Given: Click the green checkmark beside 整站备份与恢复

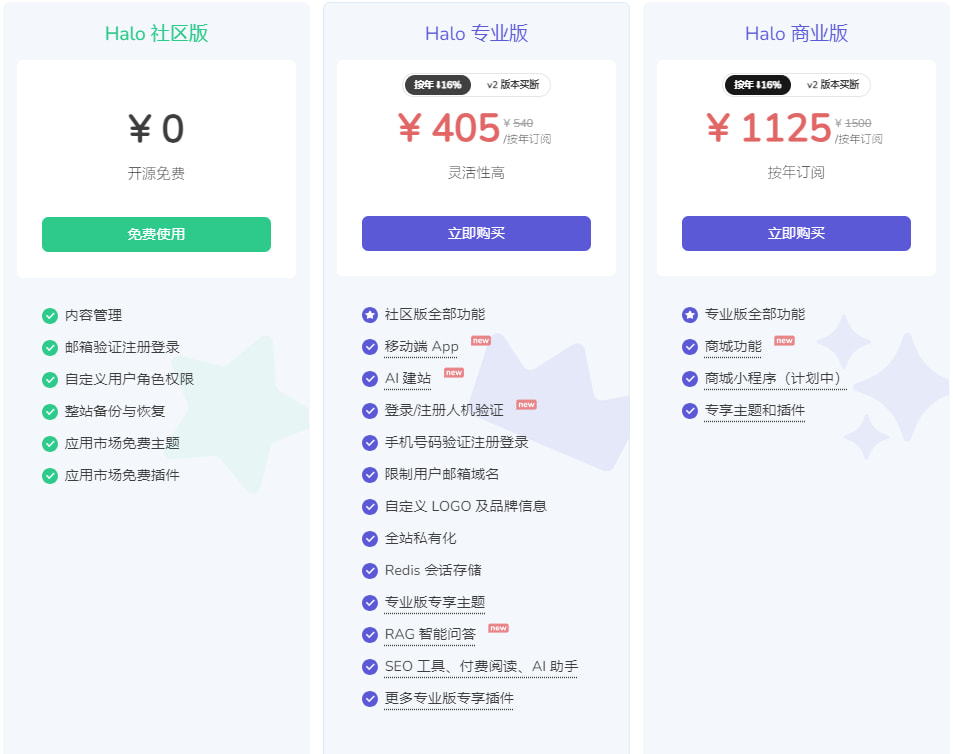Looking at the screenshot, I should coord(49,411).
